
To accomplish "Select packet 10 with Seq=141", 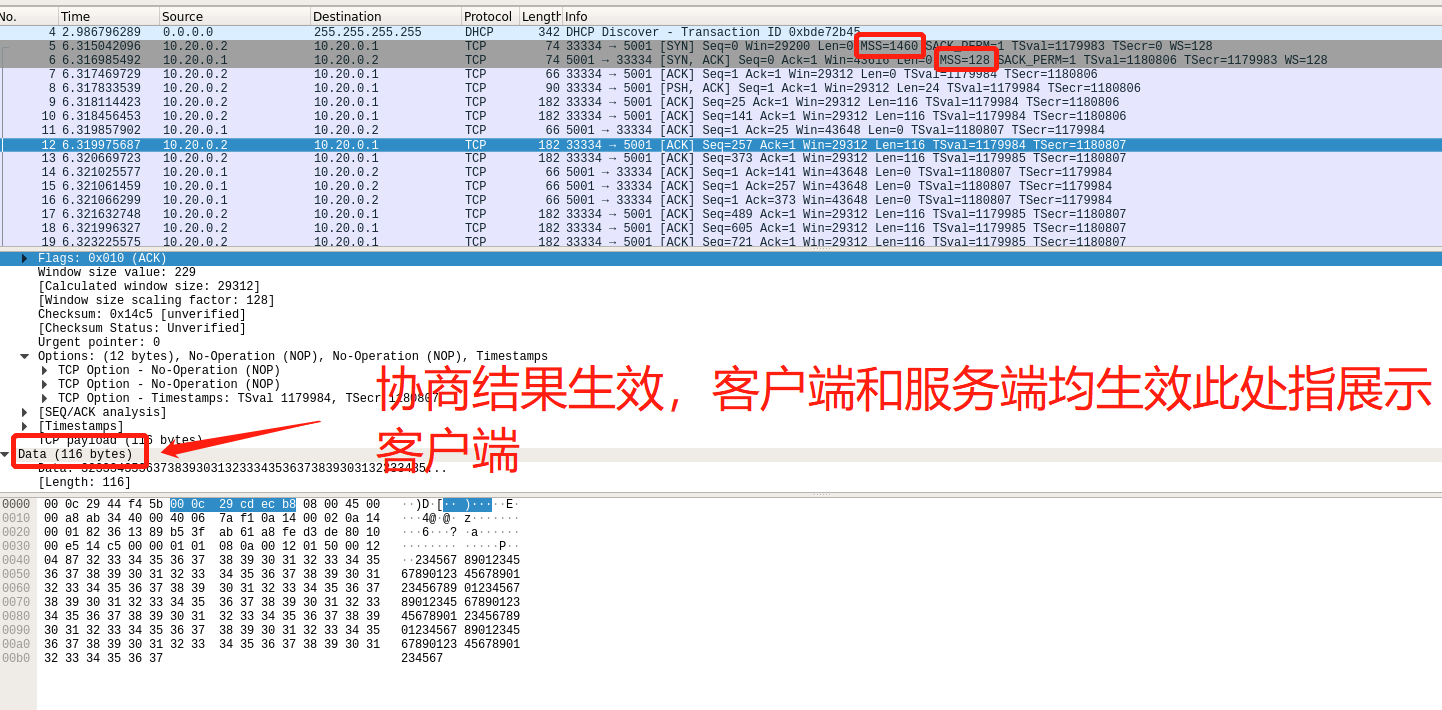I will pyautogui.click(x=721, y=116).
